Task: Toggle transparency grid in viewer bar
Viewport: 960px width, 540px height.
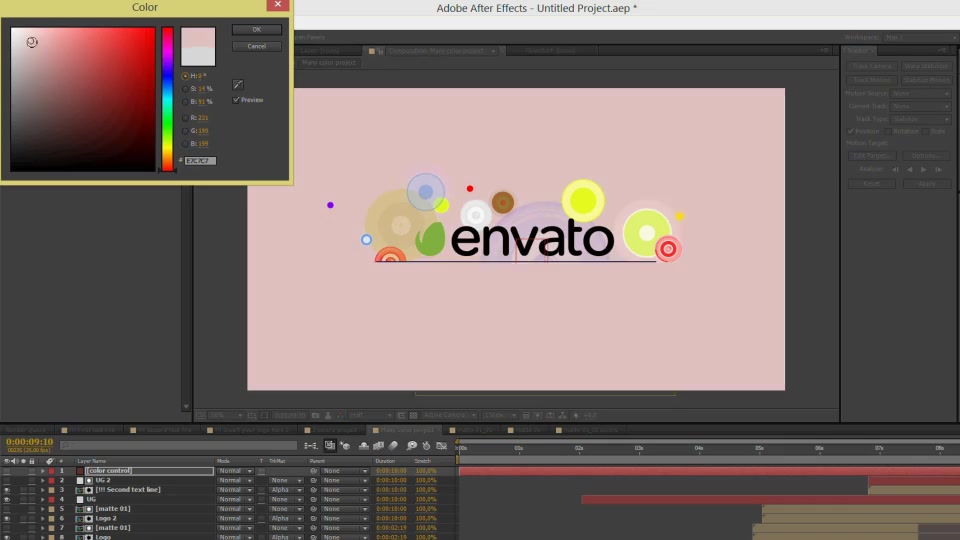Action: 413,415
